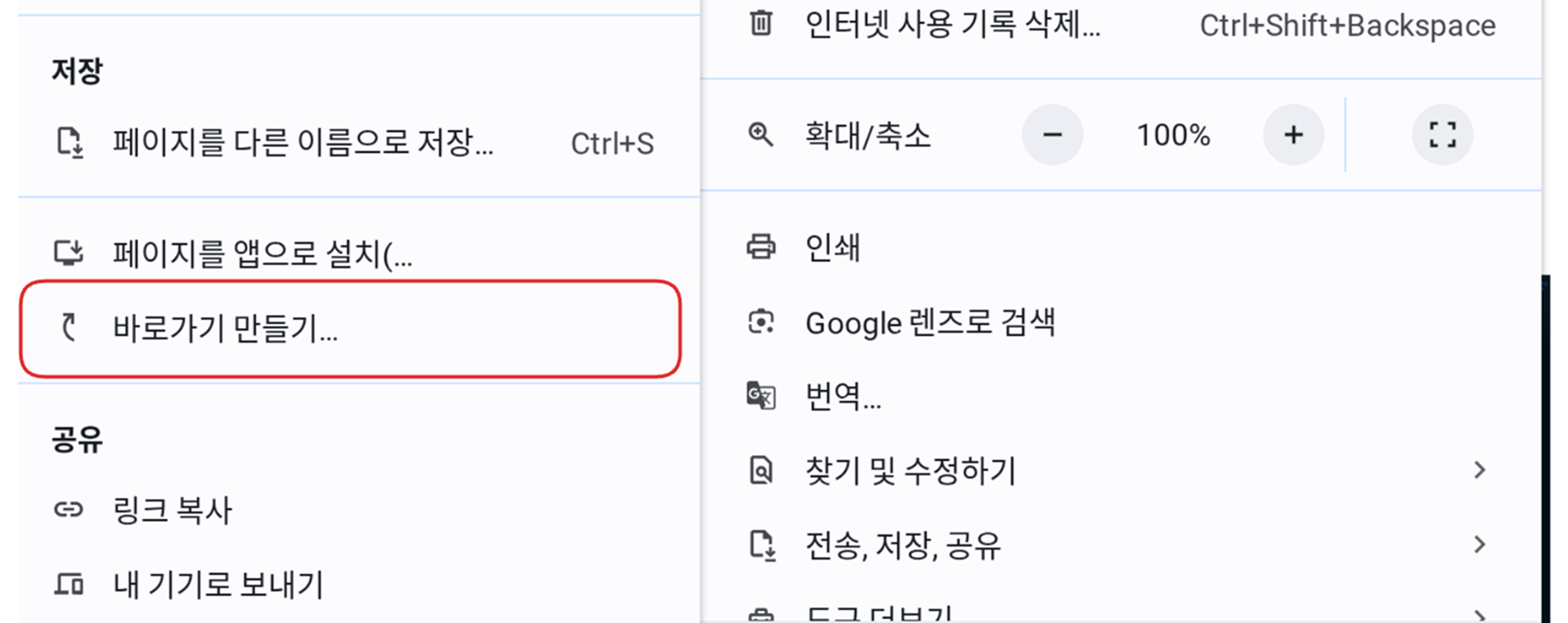
Task: Choose 페이지를 다른 이름으로 저장 option
Action: (x=302, y=143)
